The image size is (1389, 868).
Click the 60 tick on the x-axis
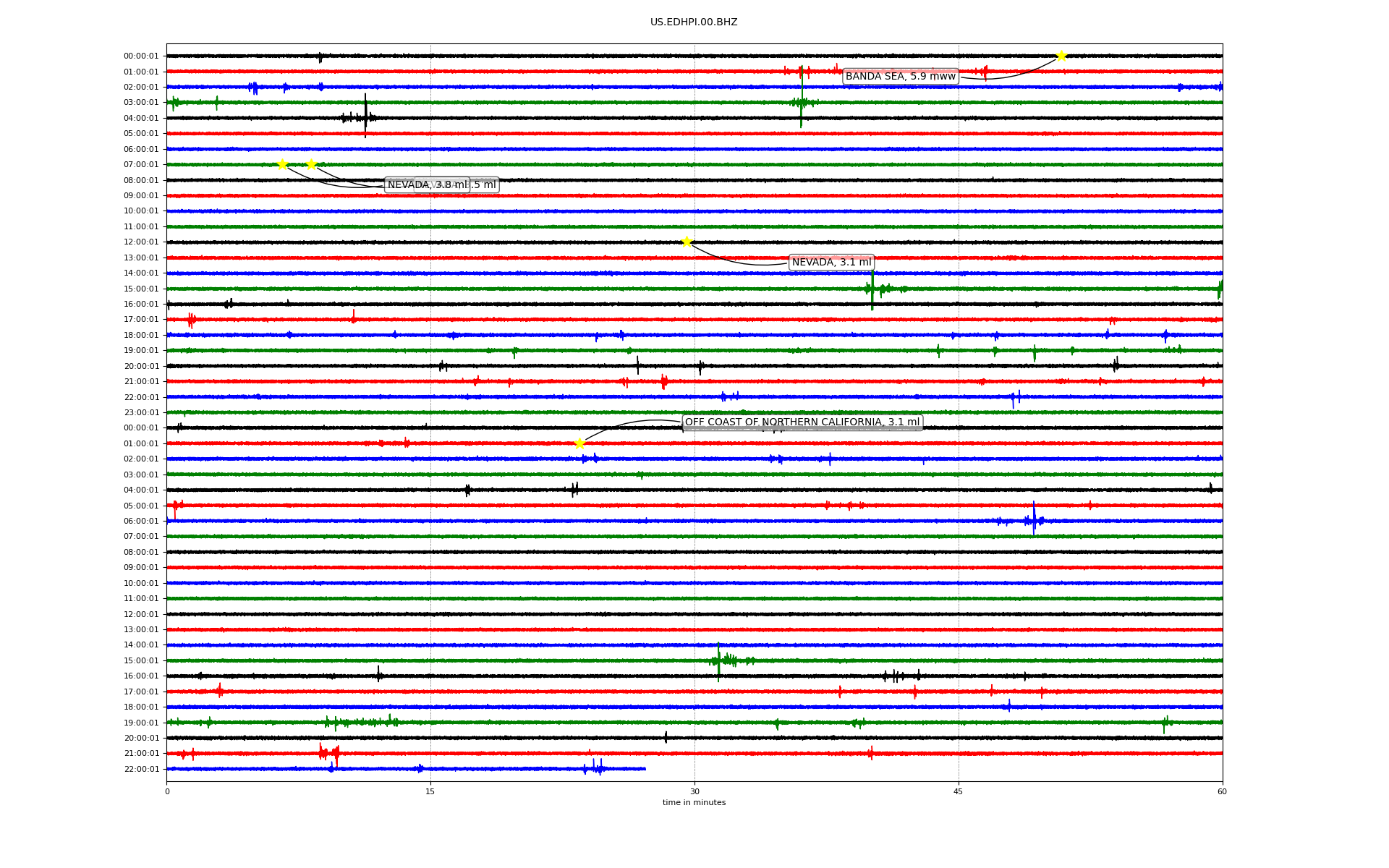pyautogui.click(x=1222, y=791)
